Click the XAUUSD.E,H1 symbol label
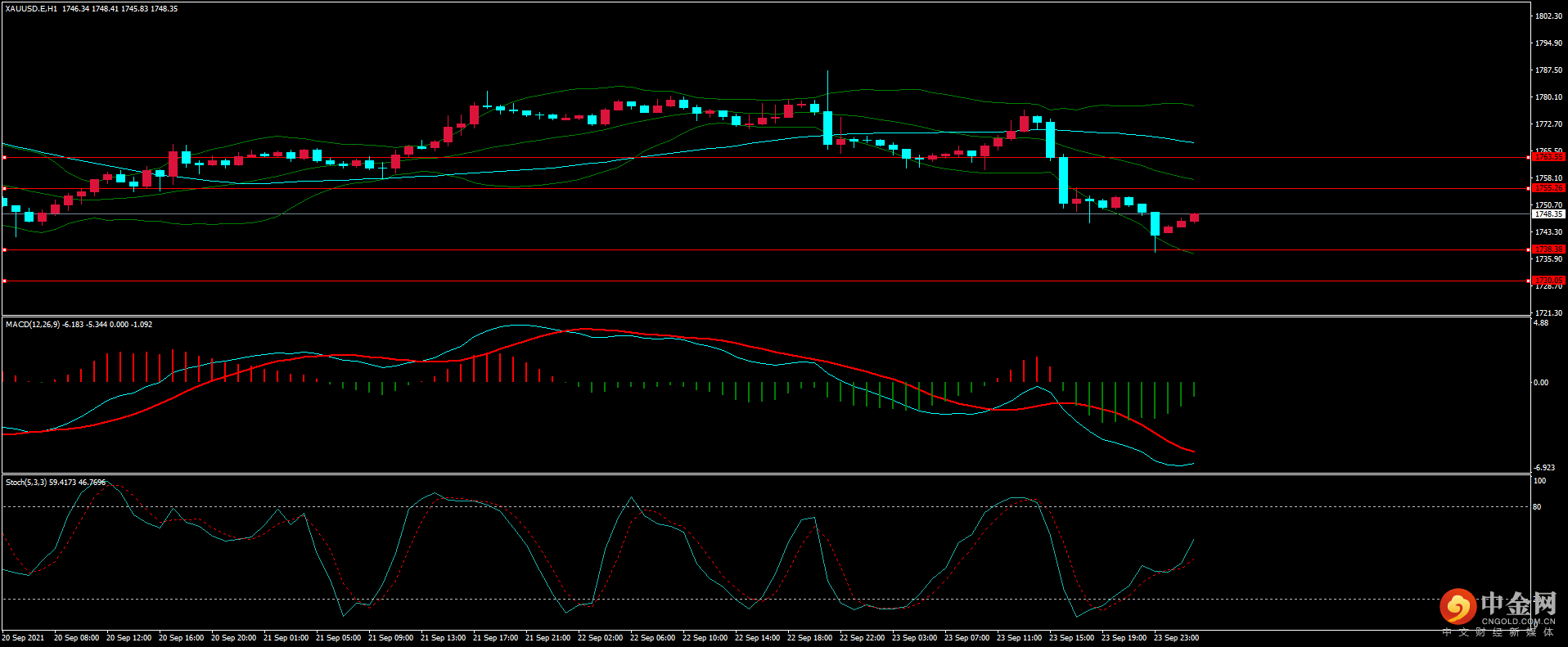This screenshot has width=1568, height=647. tap(31, 9)
